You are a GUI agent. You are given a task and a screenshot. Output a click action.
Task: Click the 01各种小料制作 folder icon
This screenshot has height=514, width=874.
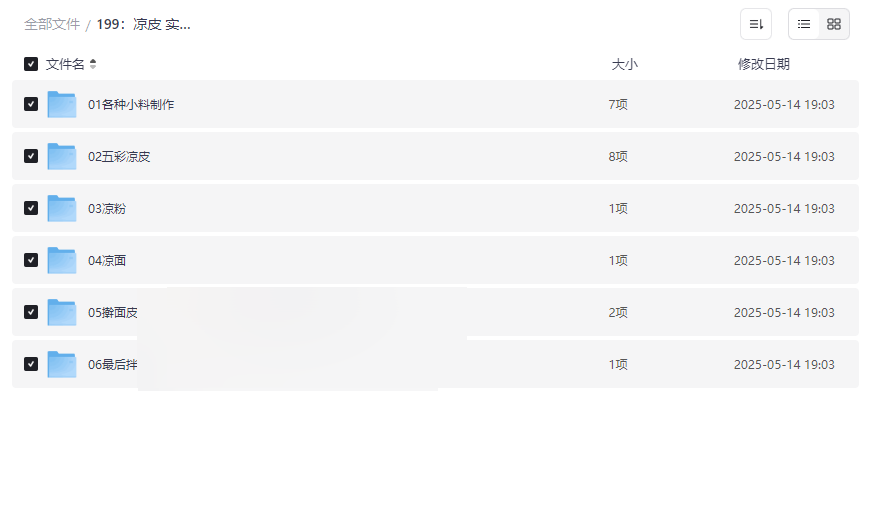tap(62, 104)
